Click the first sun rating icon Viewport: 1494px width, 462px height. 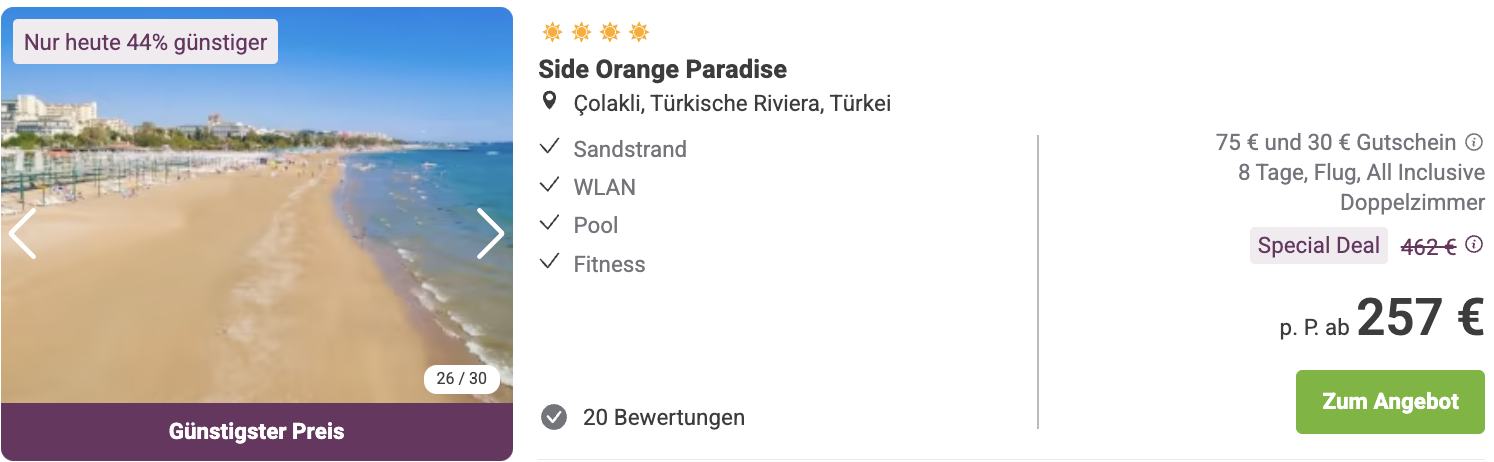pos(552,33)
